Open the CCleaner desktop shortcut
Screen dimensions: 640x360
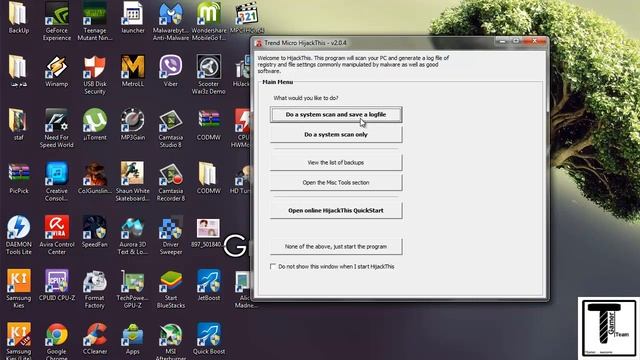coord(95,339)
